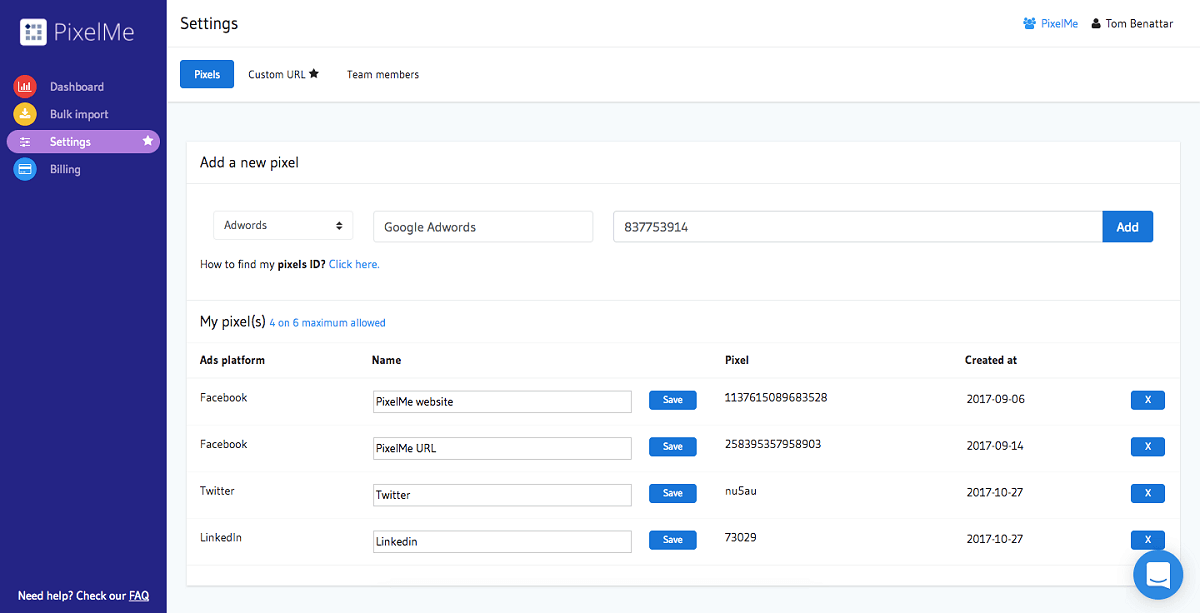Click the star icon next to Custom URL
Screen dimensions: 1200x613
(x=314, y=73)
